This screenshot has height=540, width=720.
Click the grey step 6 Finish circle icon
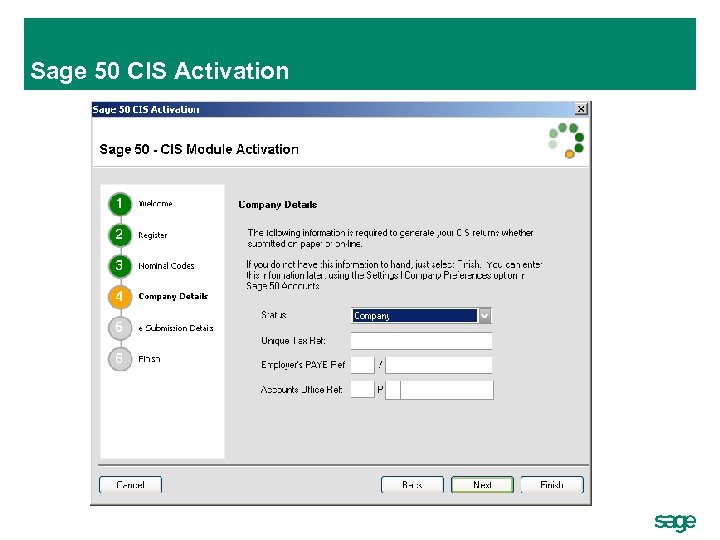click(x=120, y=359)
